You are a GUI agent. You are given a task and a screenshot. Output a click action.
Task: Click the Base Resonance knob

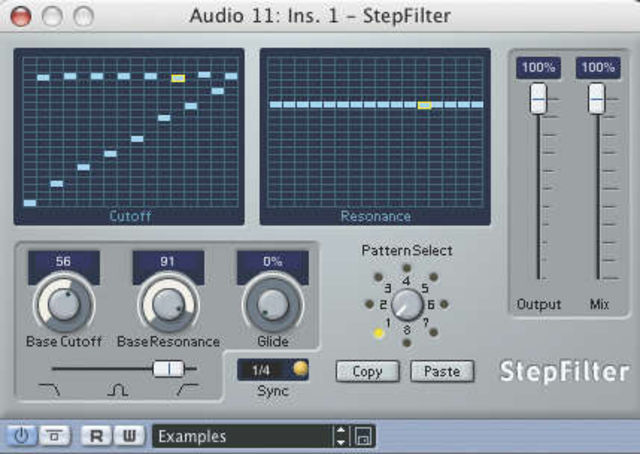click(x=168, y=304)
